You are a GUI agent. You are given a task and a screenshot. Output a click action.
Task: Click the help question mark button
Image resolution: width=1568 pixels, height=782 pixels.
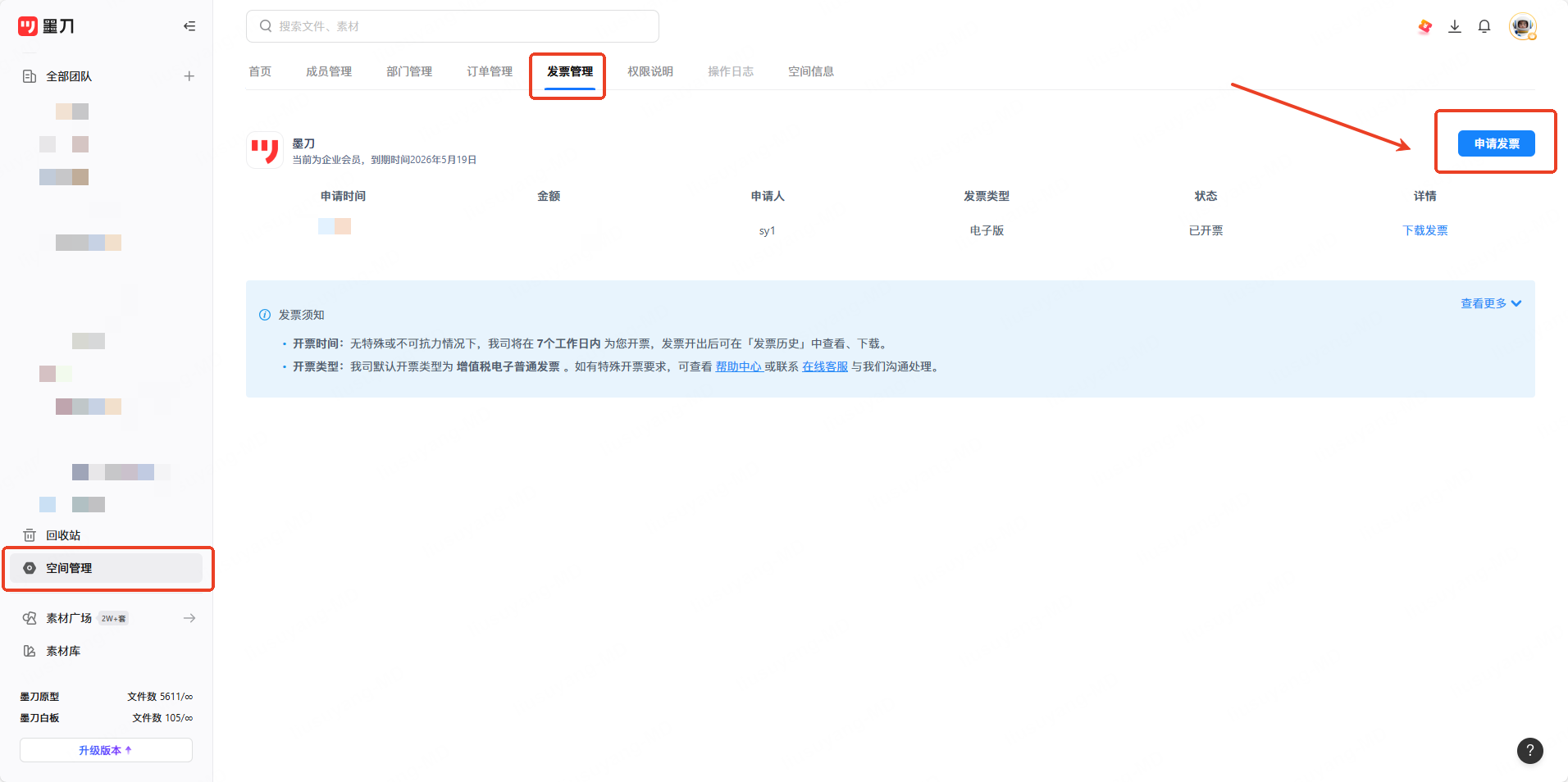point(1530,750)
